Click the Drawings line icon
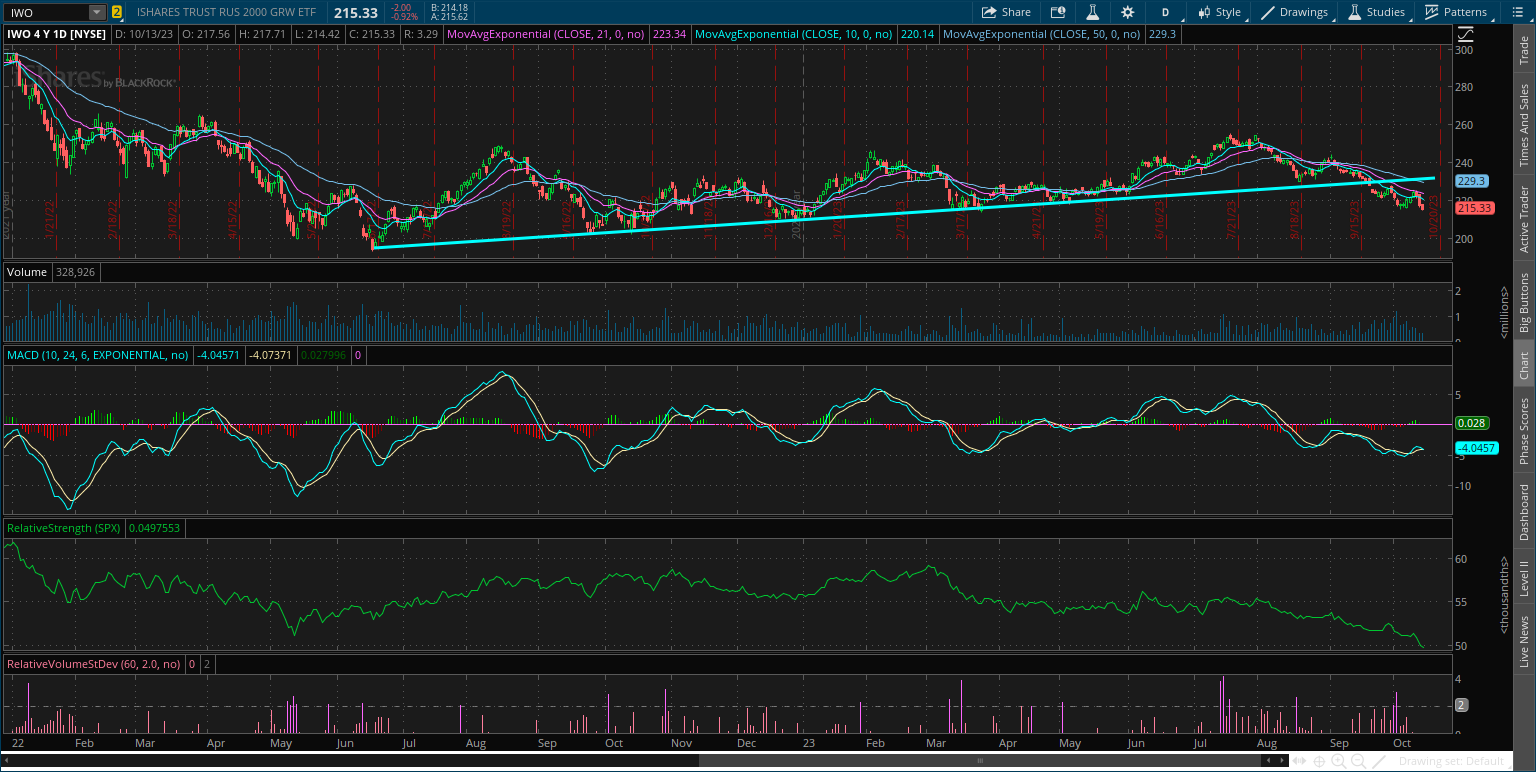The image size is (1536, 772). [1268, 12]
